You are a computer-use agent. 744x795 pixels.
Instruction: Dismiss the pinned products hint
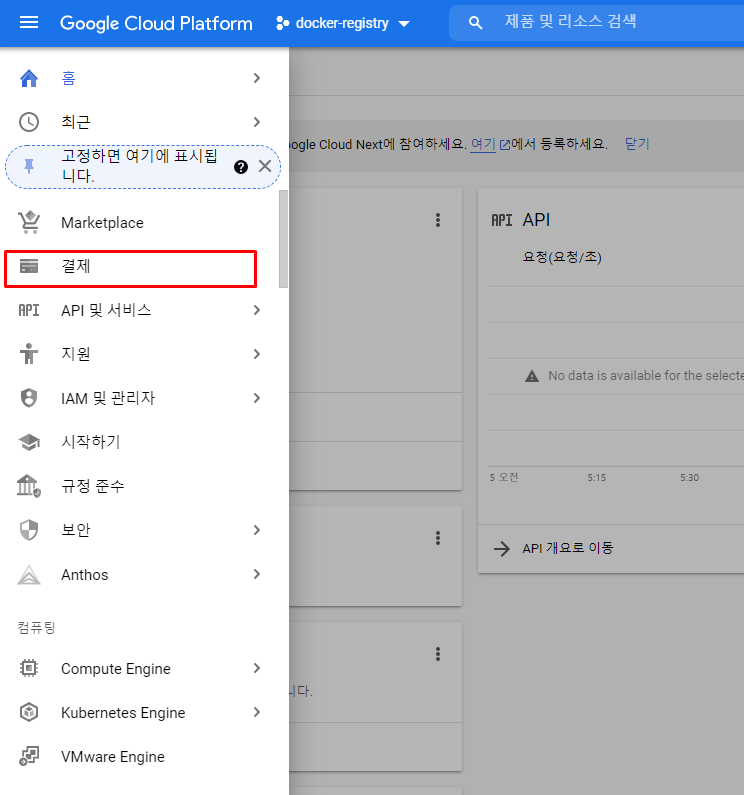click(x=265, y=166)
